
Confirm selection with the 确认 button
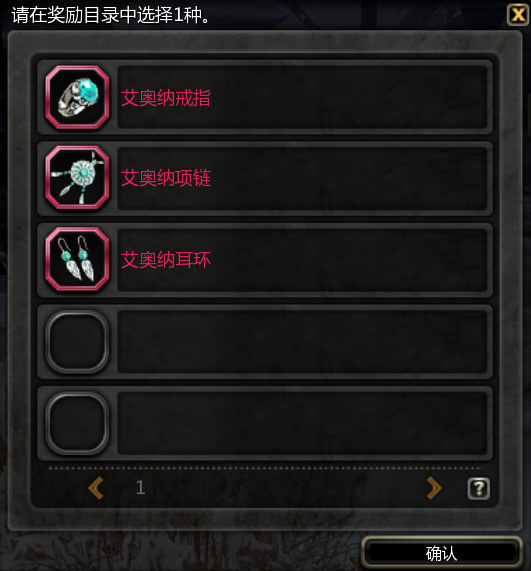click(442, 554)
